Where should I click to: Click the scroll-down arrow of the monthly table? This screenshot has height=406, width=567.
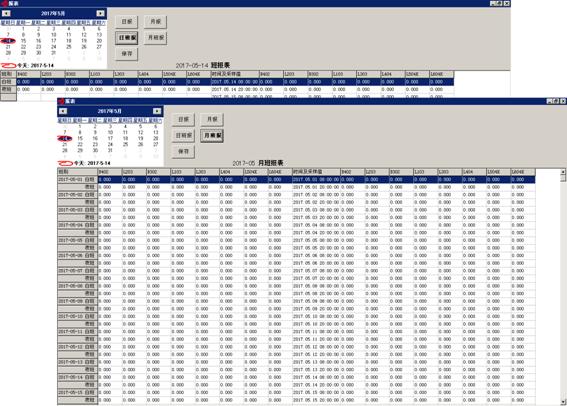[x=563, y=402]
